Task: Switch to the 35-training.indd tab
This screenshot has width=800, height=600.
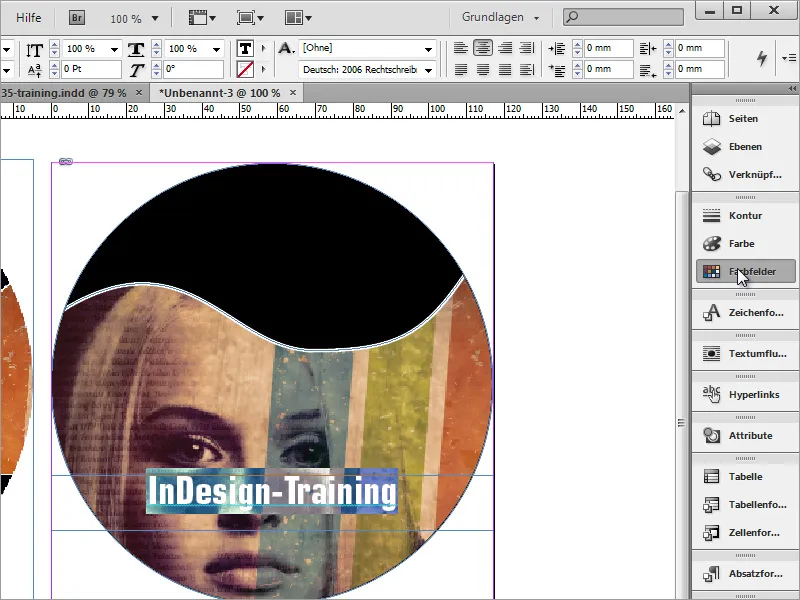Action: click(x=64, y=93)
